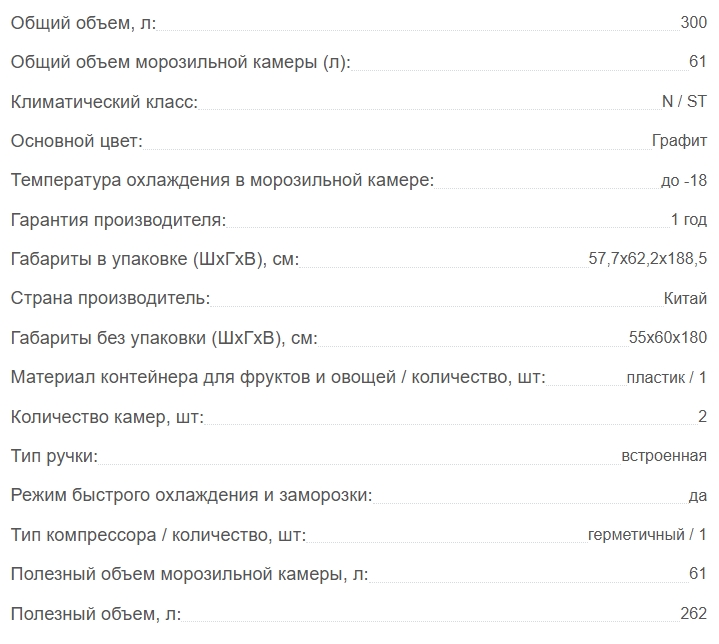This screenshot has height=644, width=719.
Task: Select the 'пластик / 1' container material value
Action: pos(667,378)
